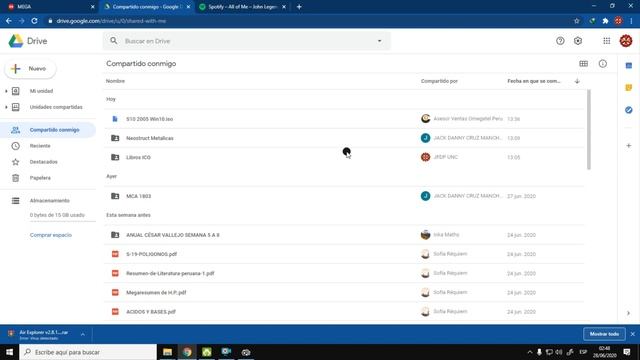The image size is (640, 360).
Task: Open Google apps grid
Action: point(607,41)
